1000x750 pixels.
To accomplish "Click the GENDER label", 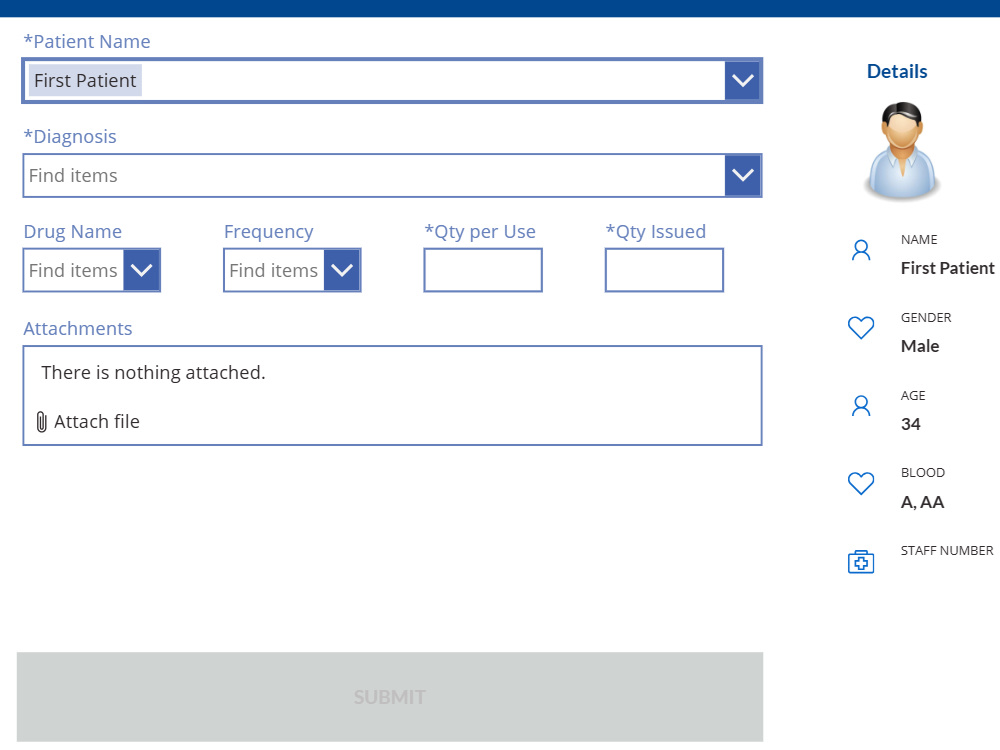I will coord(925,318).
